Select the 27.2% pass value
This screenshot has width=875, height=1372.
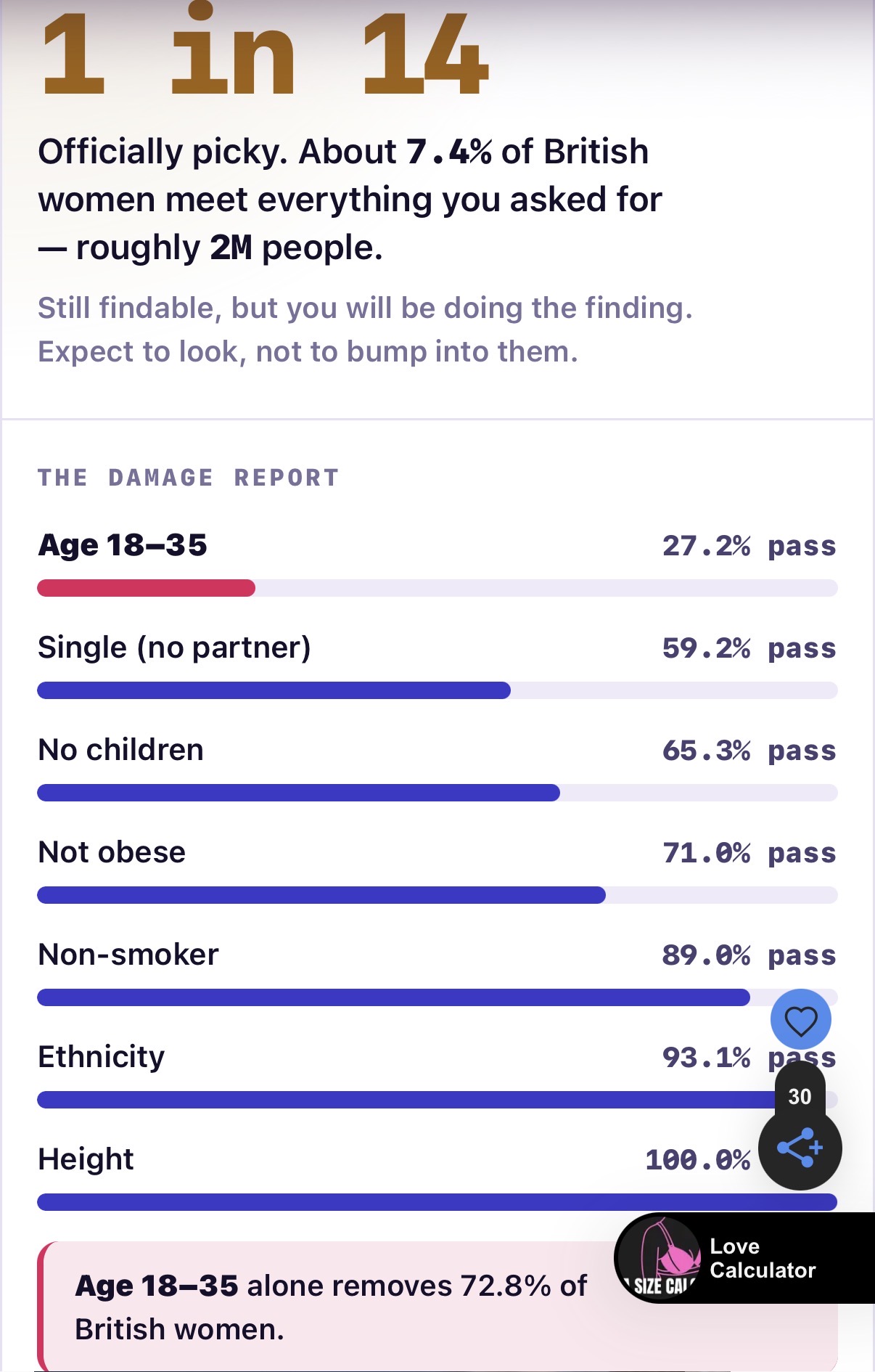click(749, 546)
